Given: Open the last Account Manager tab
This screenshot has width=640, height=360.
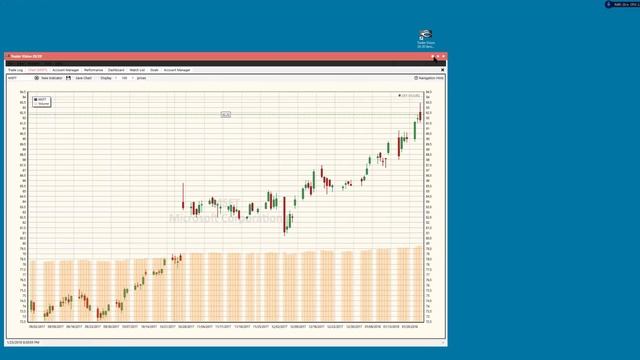Looking at the screenshot, I should (177, 70).
